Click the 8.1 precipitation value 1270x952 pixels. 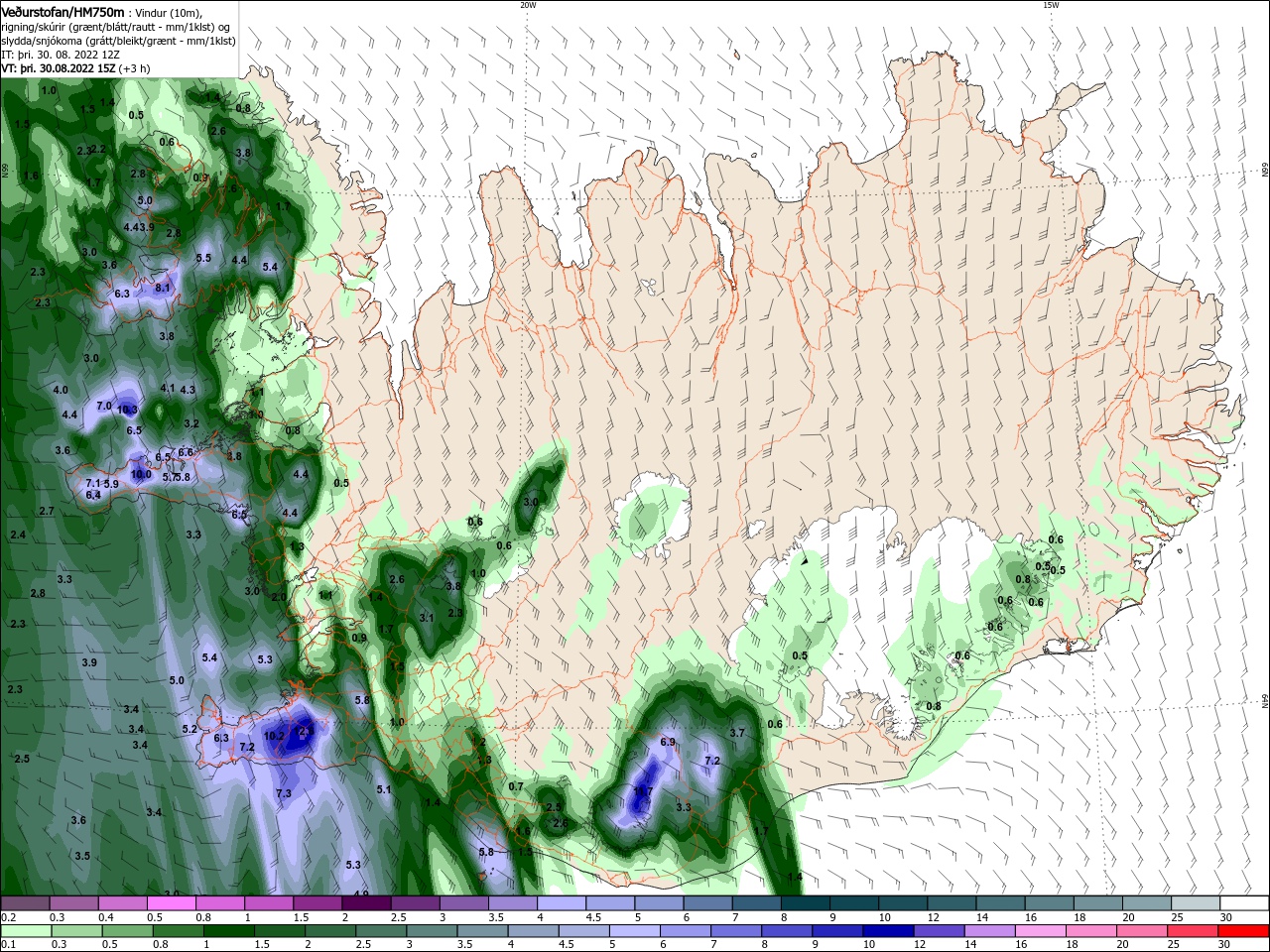click(x=164, y=288)
